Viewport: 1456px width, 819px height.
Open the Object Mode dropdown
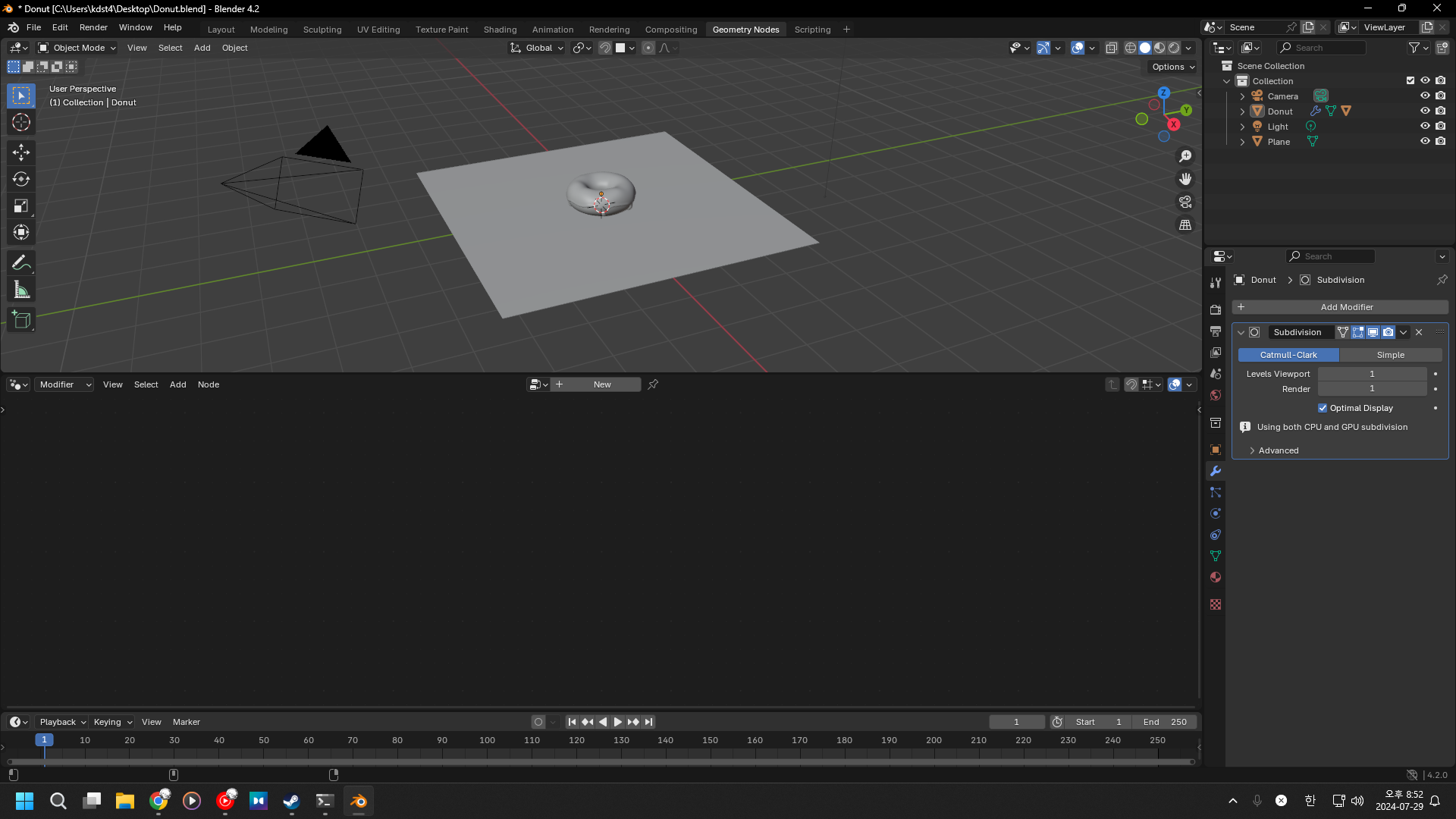pyautogui.click(x=77, y=48)
